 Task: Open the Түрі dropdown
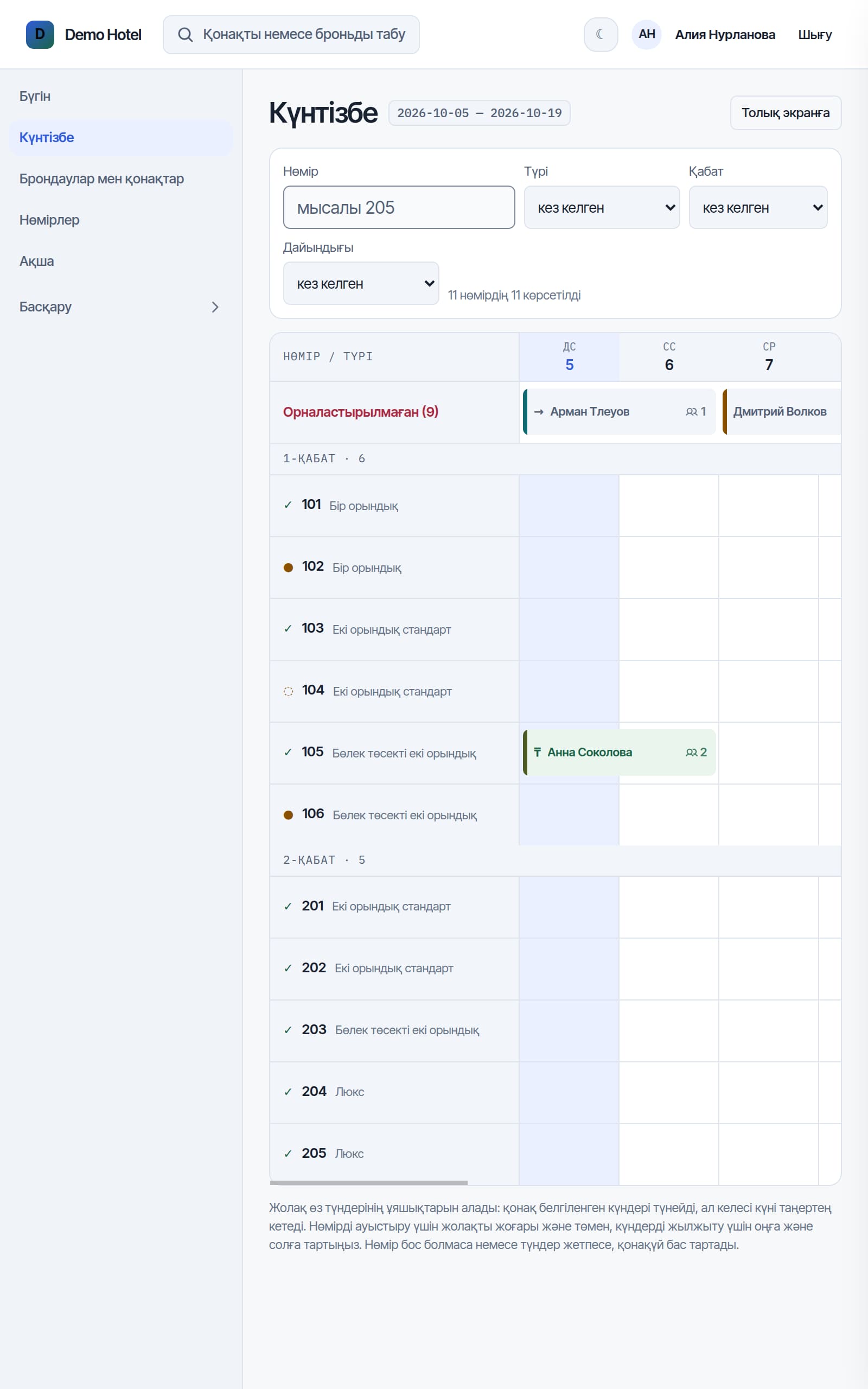[602, 207]
